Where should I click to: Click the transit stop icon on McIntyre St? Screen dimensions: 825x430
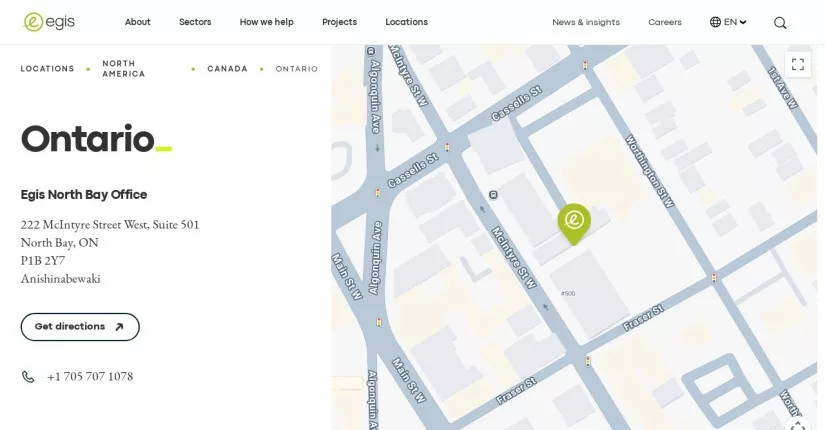click(x=493, y=195)
